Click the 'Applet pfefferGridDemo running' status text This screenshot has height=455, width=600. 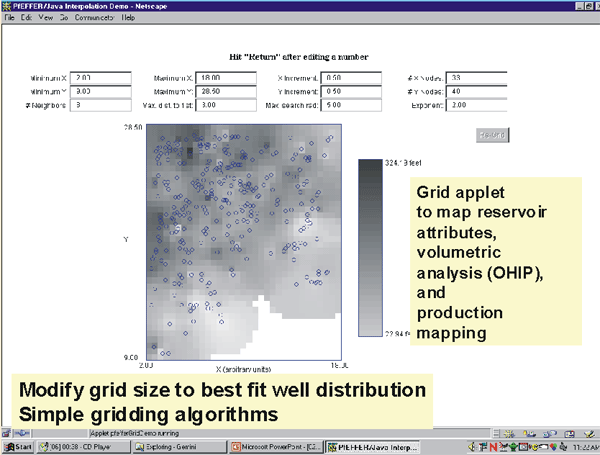pyautogui.click(x=134, y=433)
